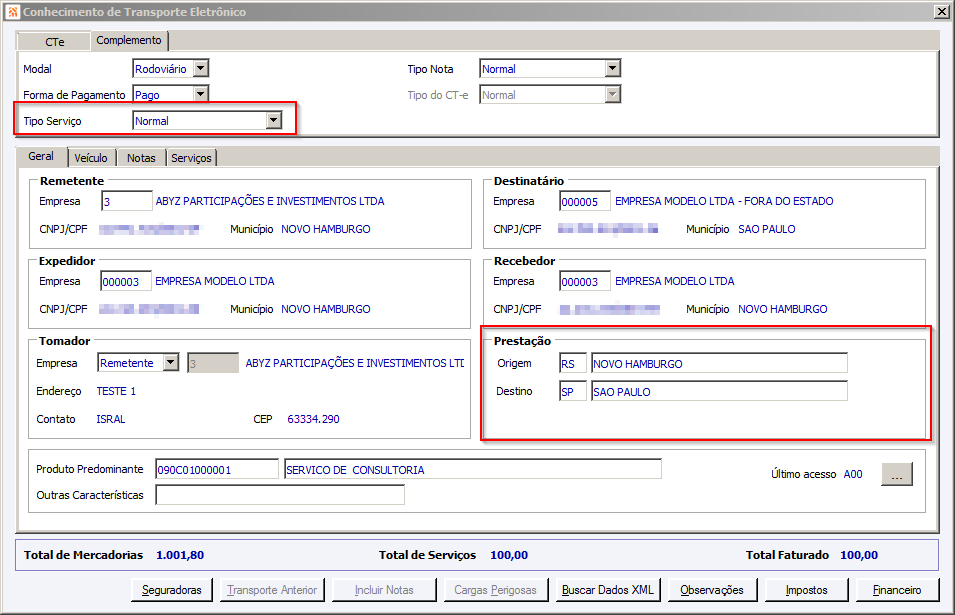Click NOVO HAMBURGO Município in Recebedor
955x615 pixels.
(x=783, y=309)
